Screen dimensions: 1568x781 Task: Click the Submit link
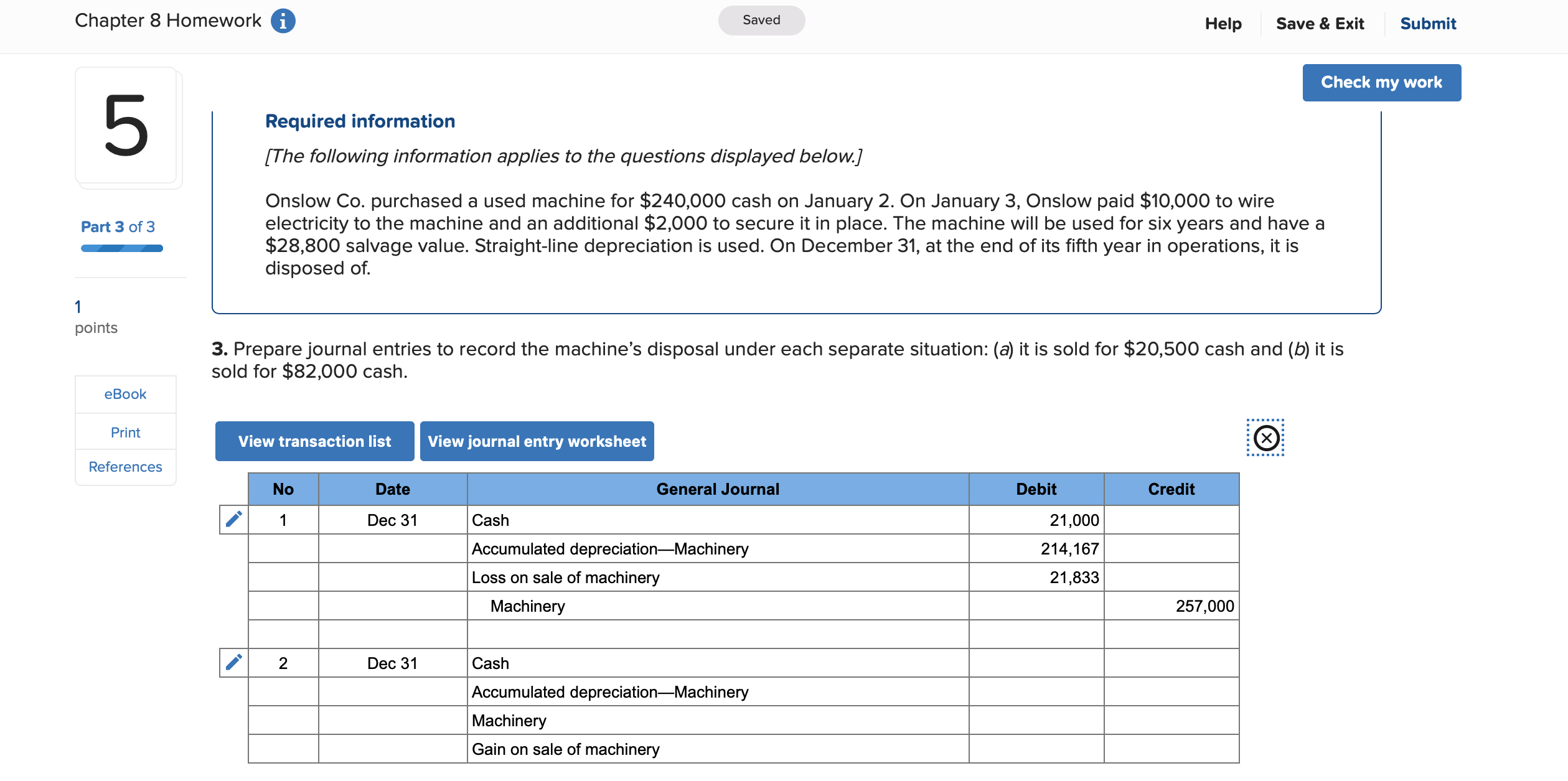pos(1427,24)
